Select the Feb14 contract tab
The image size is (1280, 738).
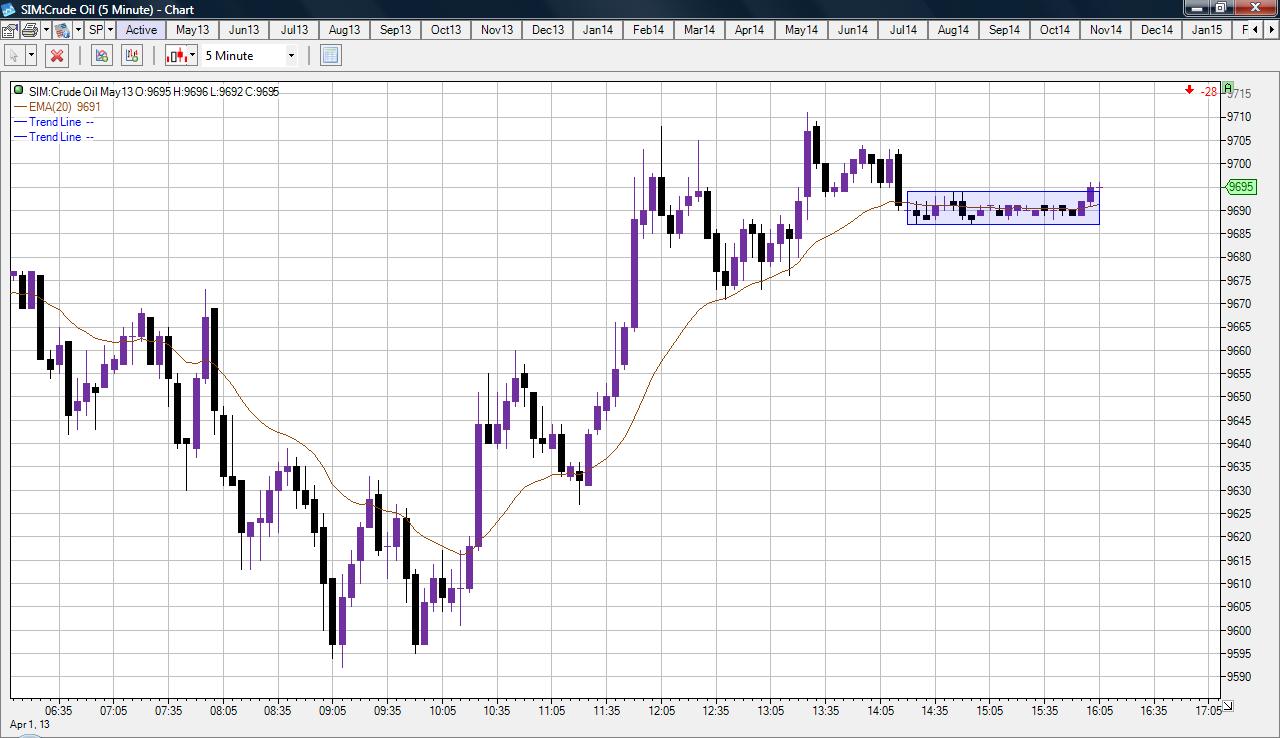(x=649, y=30)
